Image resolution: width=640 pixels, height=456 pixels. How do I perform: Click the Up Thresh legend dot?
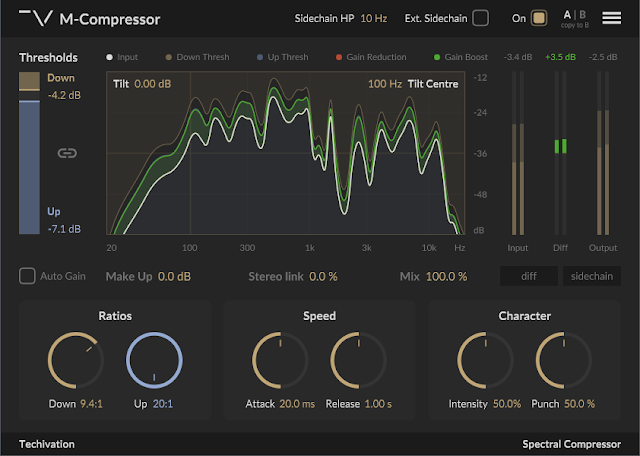[x=260, y=57]
